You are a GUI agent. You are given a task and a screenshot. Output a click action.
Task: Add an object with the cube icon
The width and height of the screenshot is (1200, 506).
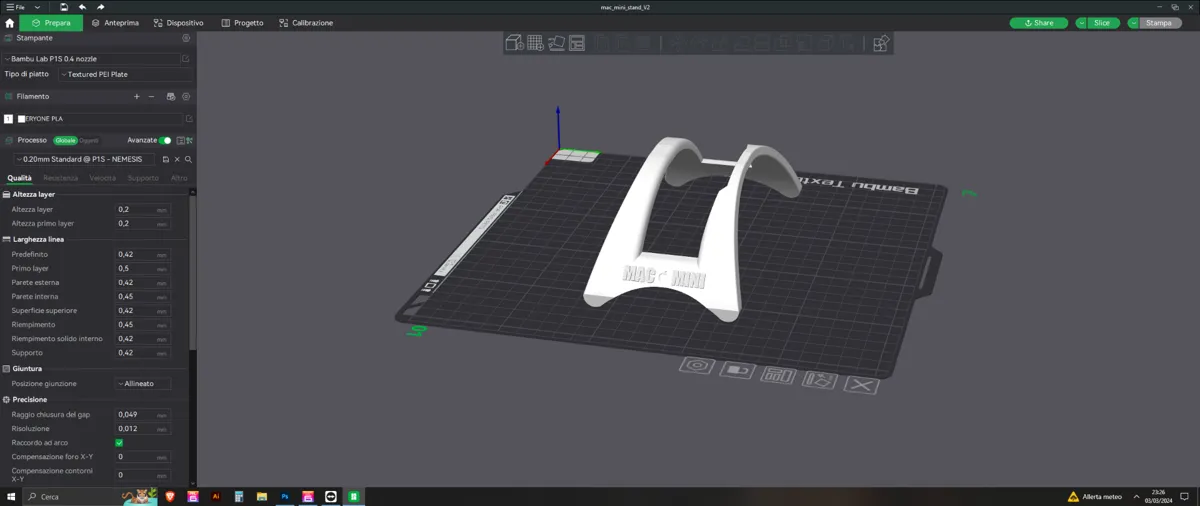click(514, 43)
